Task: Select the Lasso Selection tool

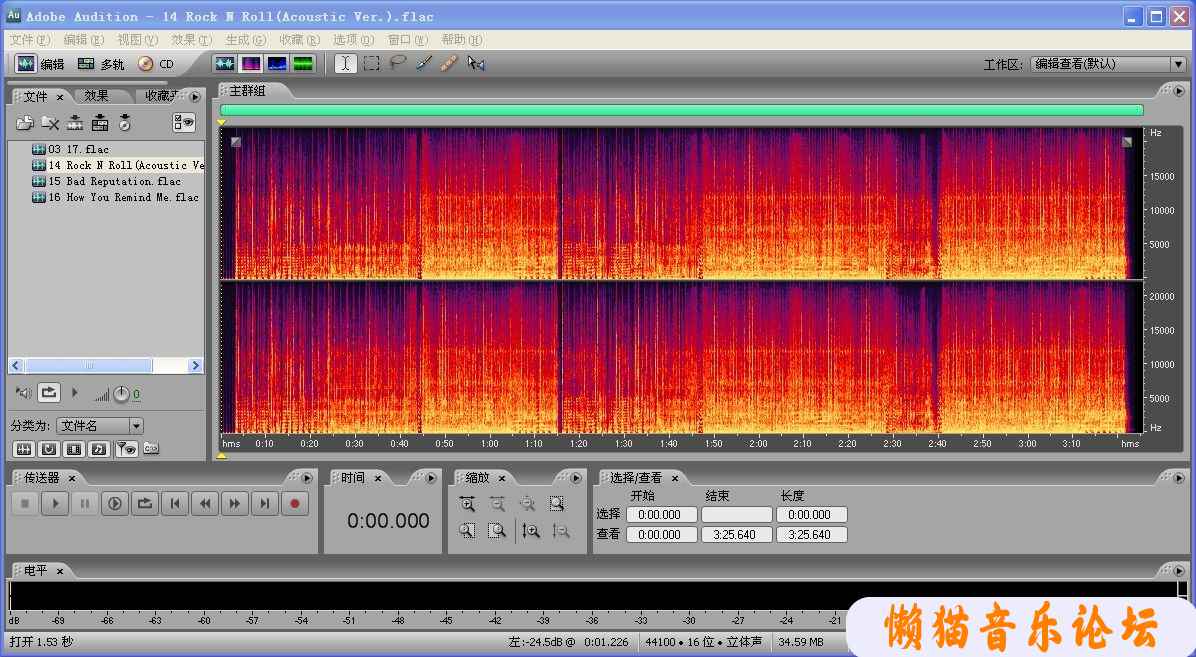Action: point(397,63)
